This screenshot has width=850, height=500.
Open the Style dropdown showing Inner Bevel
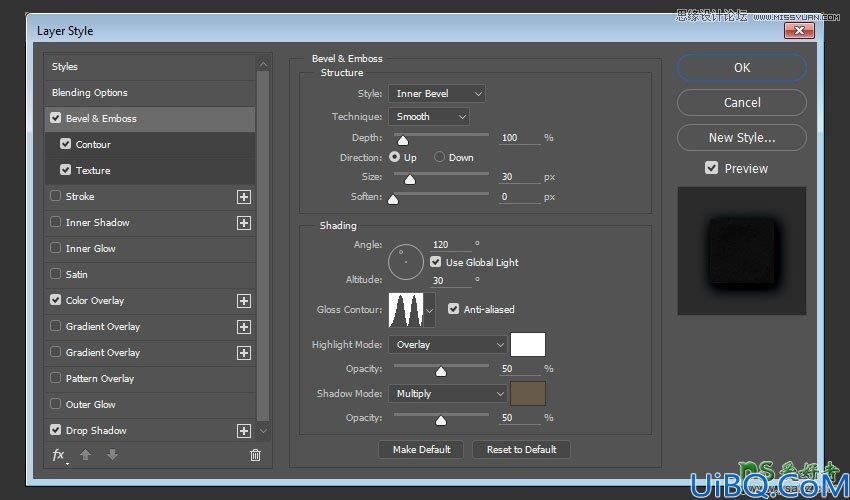[437, 94]
